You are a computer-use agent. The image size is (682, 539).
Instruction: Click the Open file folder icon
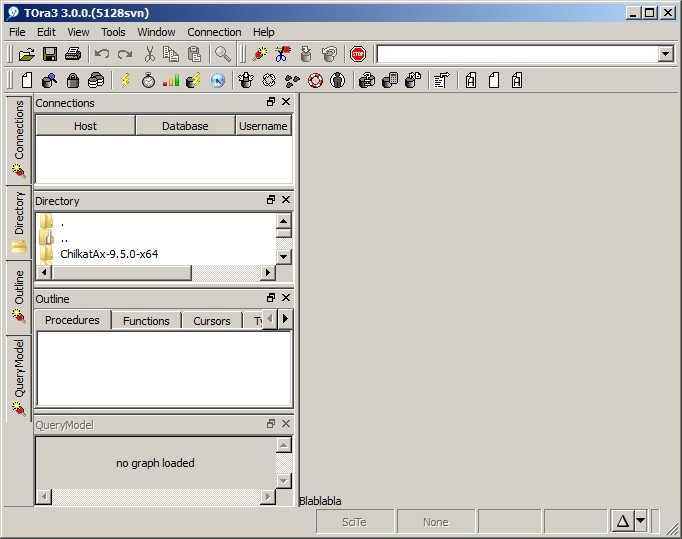[x=27, y=54]
